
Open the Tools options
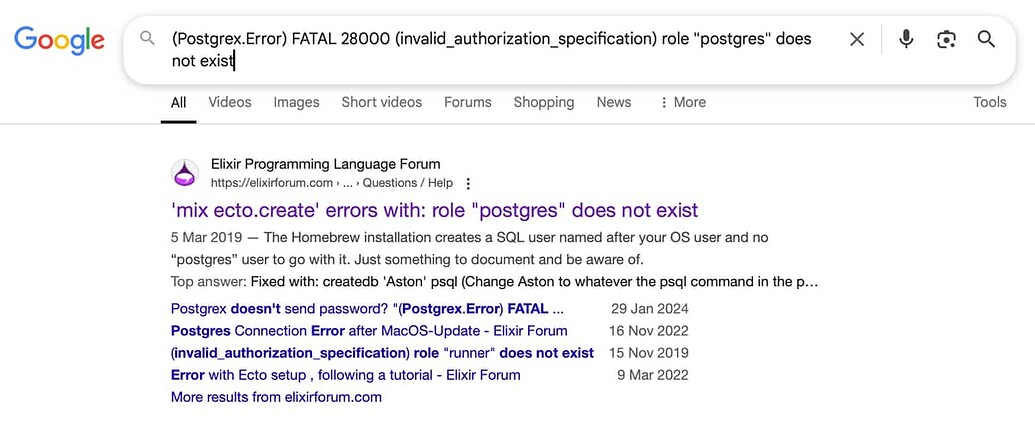tap(989, 102)
